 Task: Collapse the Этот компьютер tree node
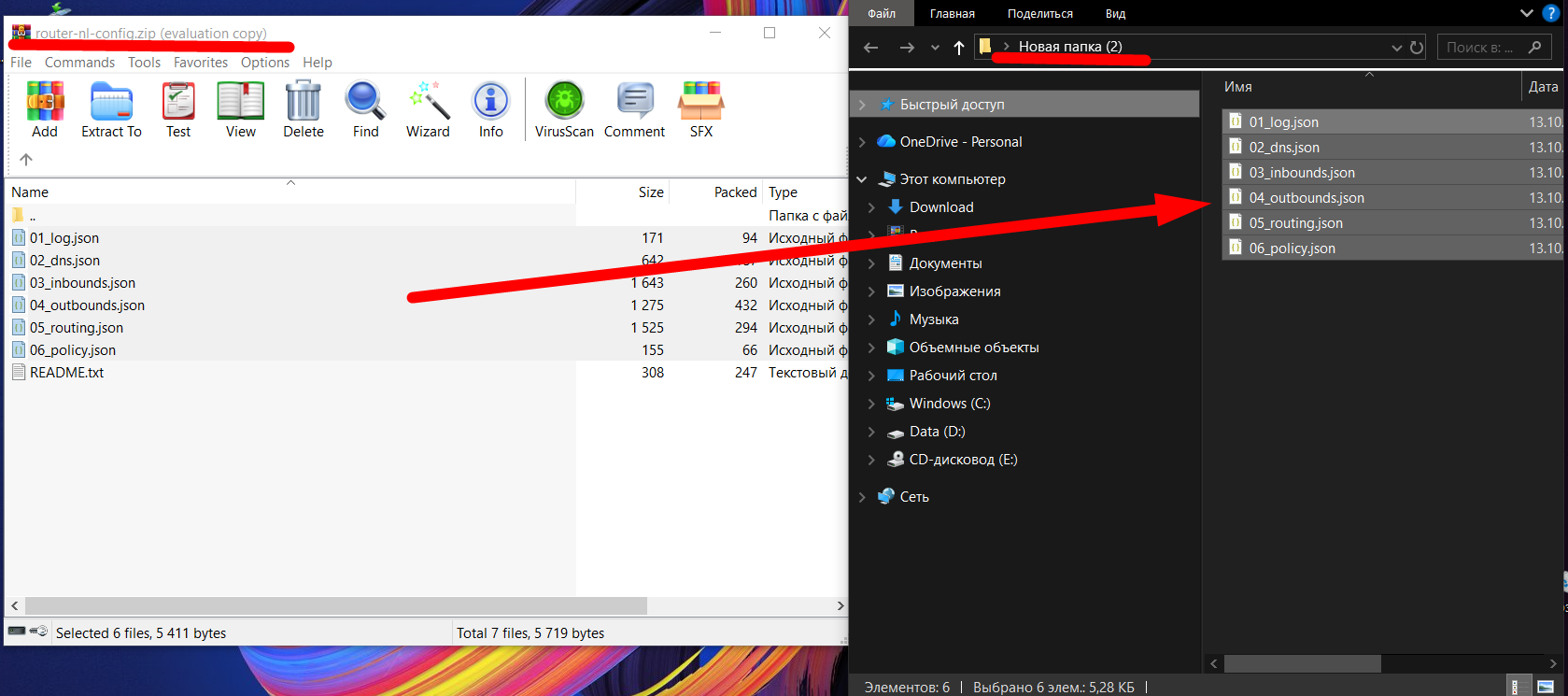click(862, 179)
